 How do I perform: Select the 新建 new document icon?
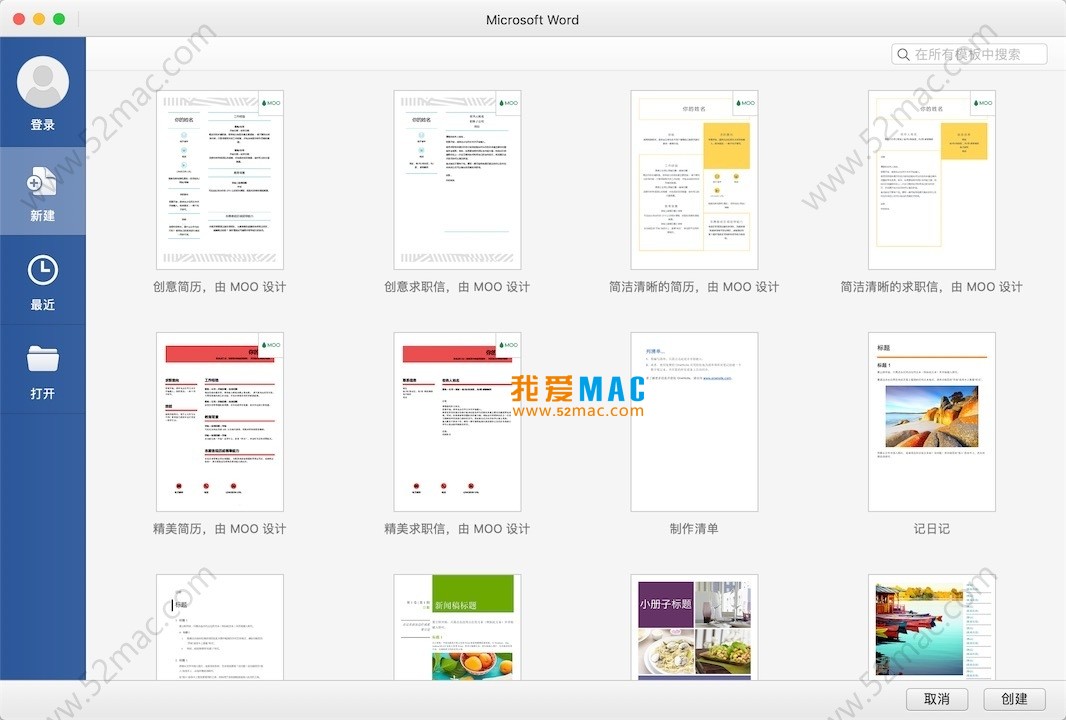(42, 182)
